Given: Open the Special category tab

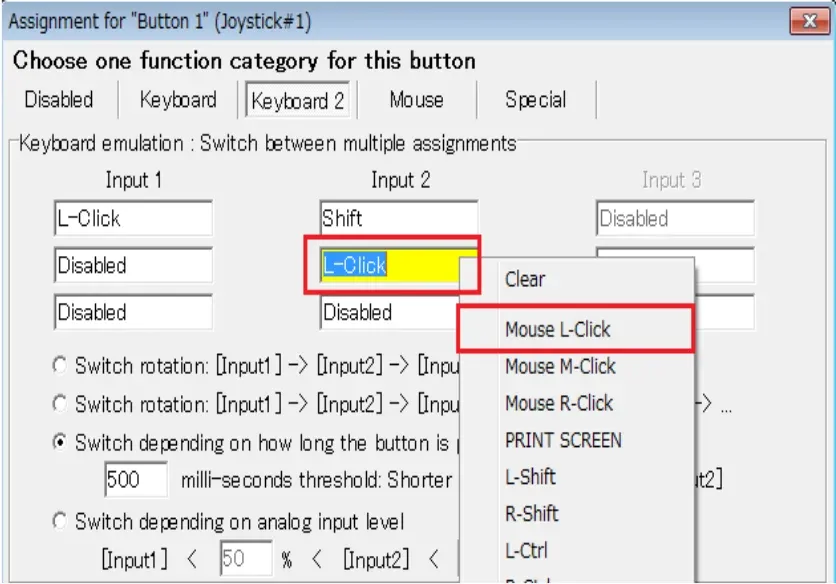Looking at the screenshot, I should [x=536, y=100].
